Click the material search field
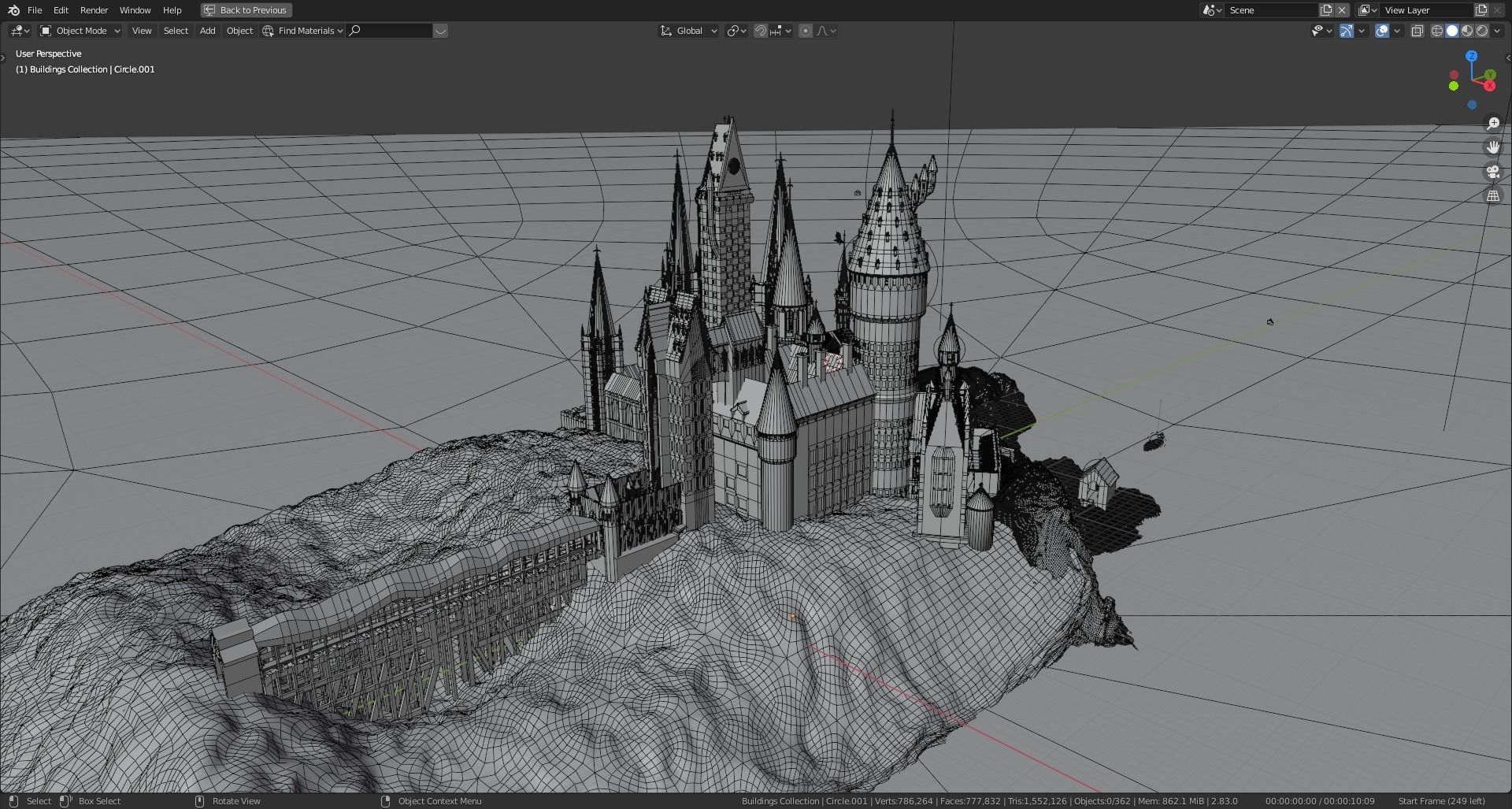This screenshot has width=1512, height=809. click(390, 31)
